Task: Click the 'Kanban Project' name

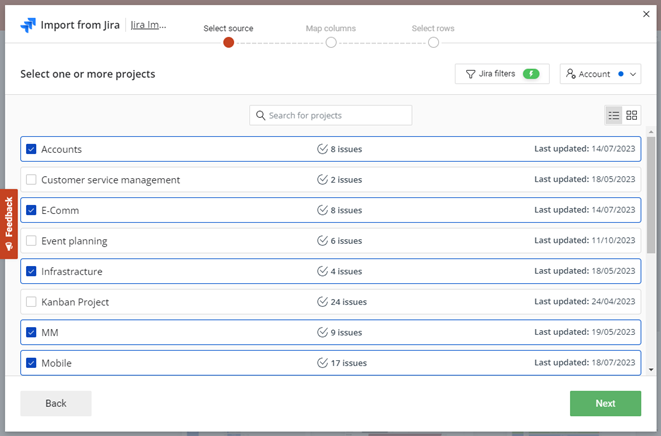Action: [75, 302]
